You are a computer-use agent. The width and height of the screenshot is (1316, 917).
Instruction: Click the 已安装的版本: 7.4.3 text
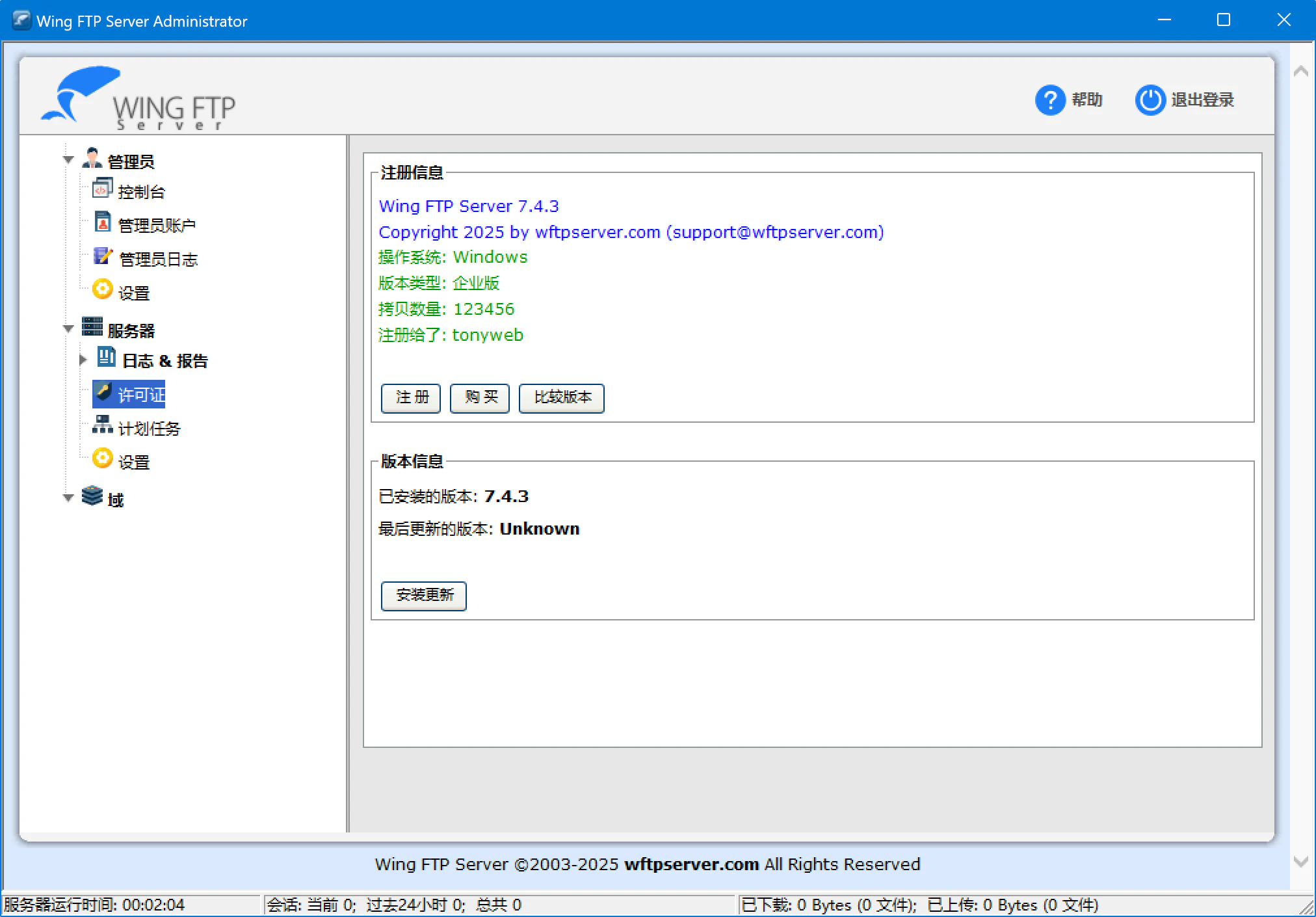pos(454,496)
